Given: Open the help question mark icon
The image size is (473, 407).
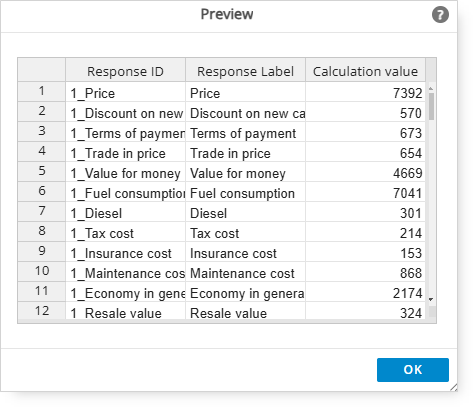Looking at the screenshot, I should [x=440, y=15].
